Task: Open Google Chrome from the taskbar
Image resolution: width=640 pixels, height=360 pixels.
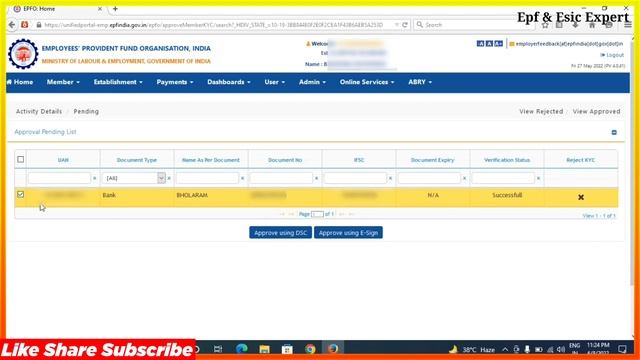Action: tap(310, 349)
